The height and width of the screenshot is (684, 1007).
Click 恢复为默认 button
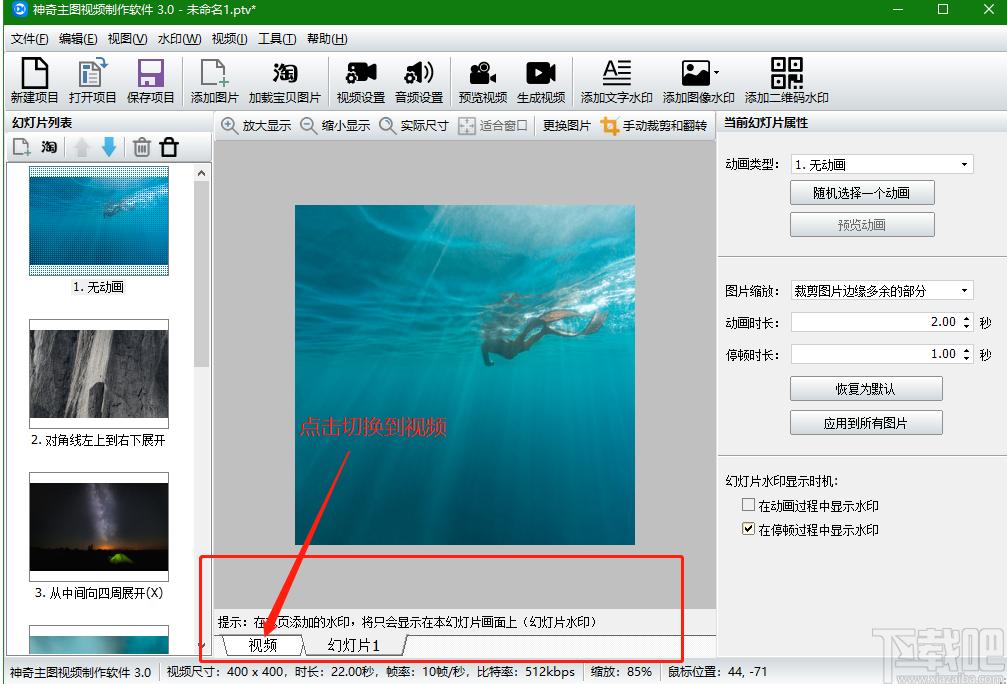click(x=866, y=389)
